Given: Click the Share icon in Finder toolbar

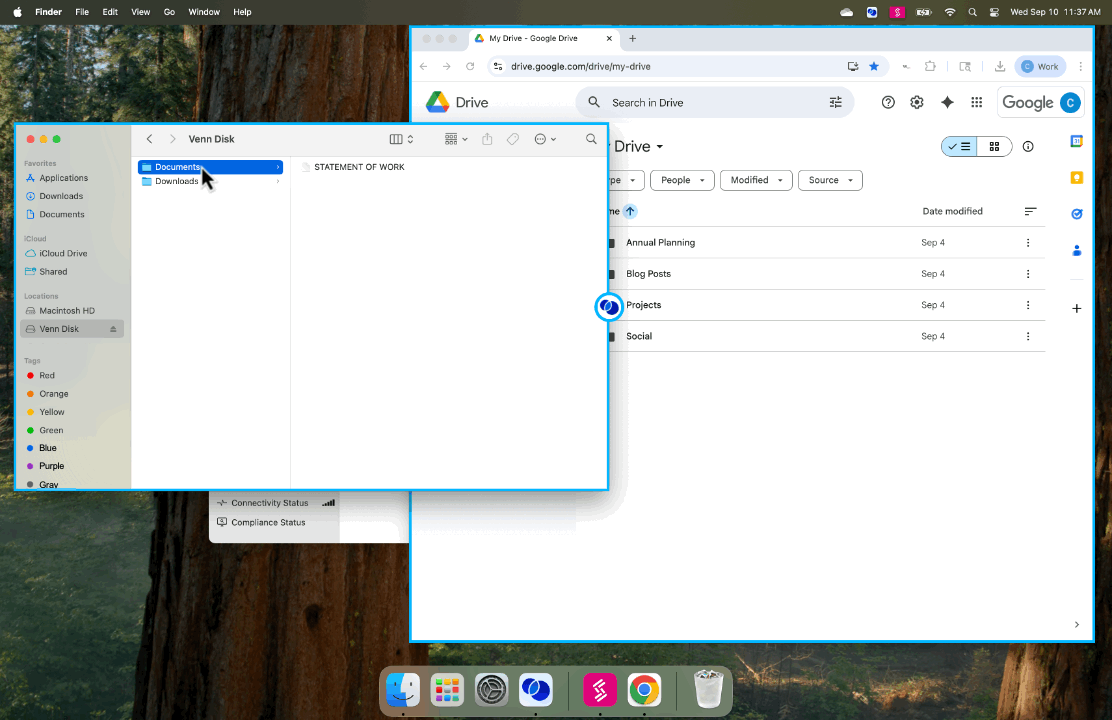Looking at the screenshot, I should [487, 139].
